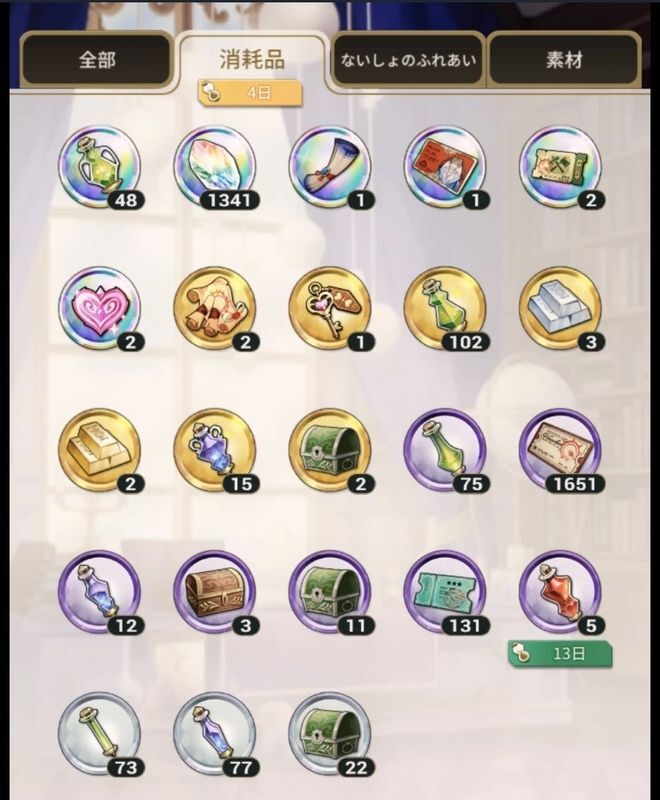This screenshot has height=800, width=660.
Task: Open the 全部 tab
Action: (97, 60)
